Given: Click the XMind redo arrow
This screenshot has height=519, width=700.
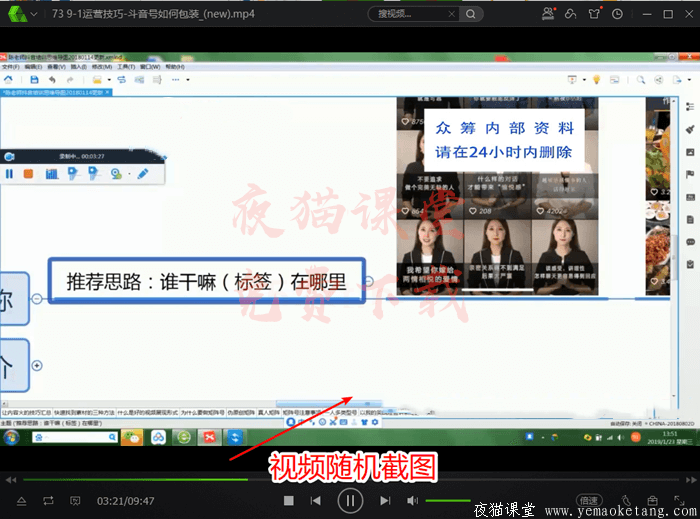Looking at the screenshot, I should pos(70,80).
